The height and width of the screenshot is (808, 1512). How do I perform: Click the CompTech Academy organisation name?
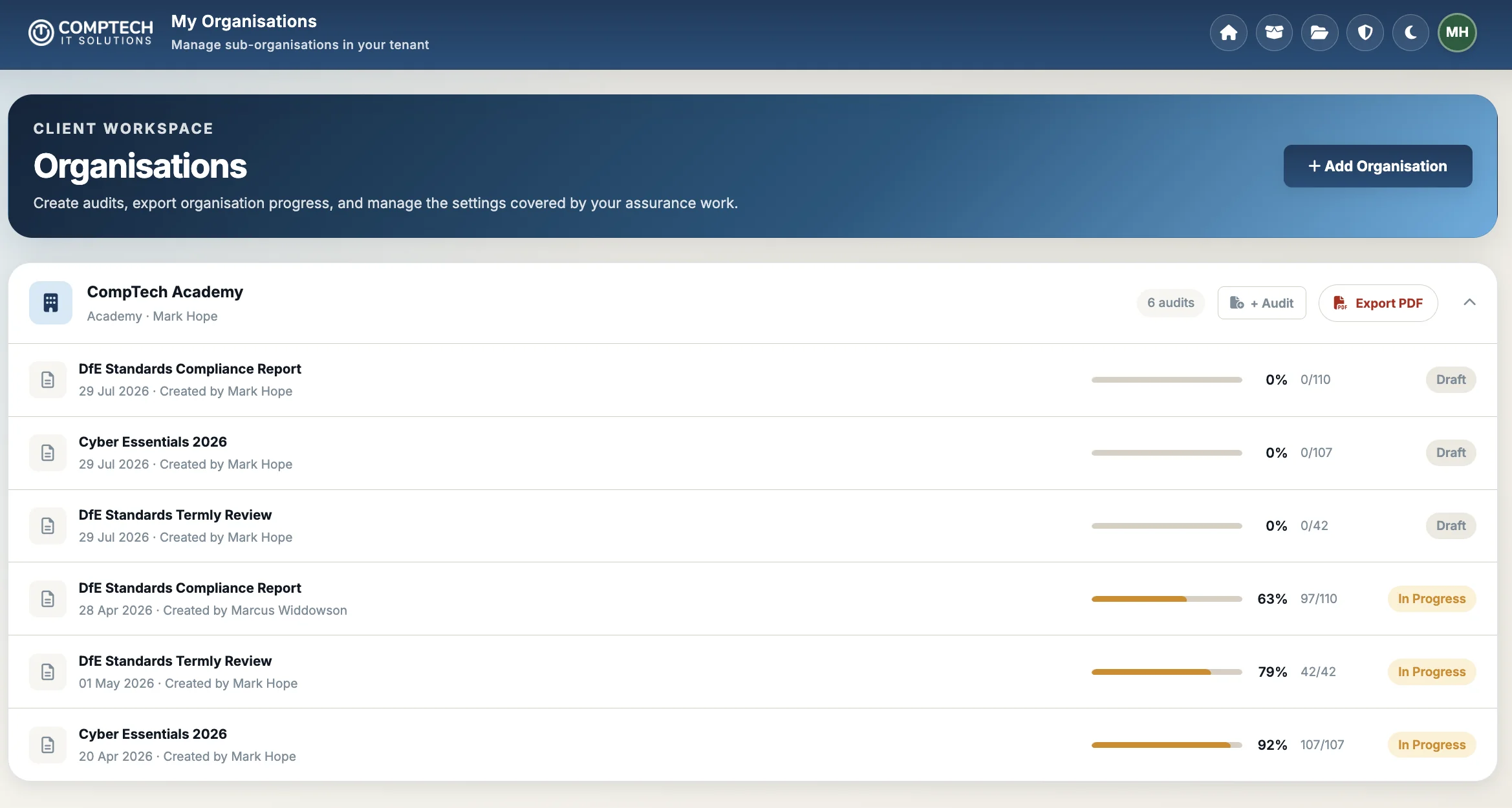point(165,292)
